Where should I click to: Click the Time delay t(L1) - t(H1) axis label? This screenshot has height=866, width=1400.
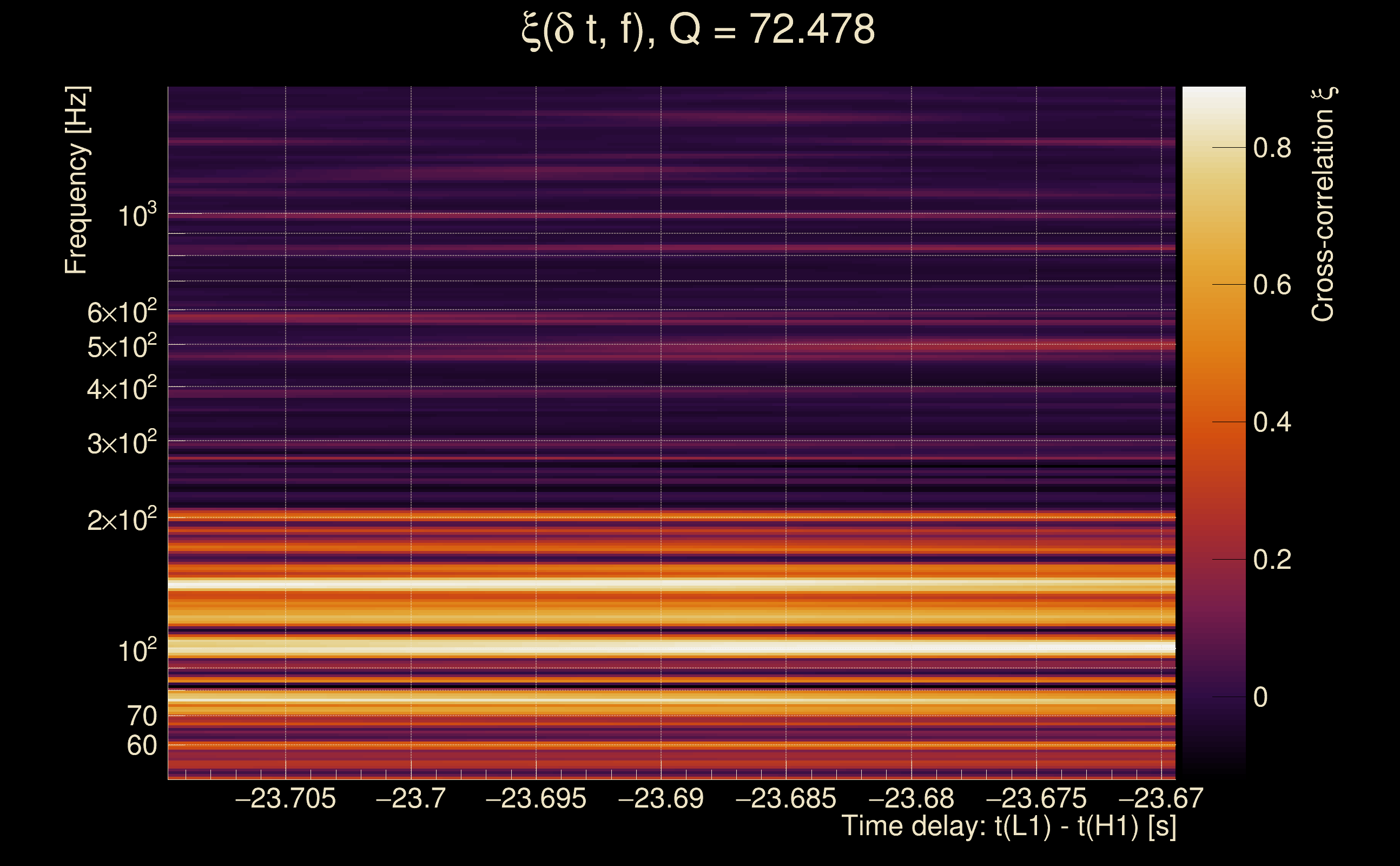point(1008,826)
